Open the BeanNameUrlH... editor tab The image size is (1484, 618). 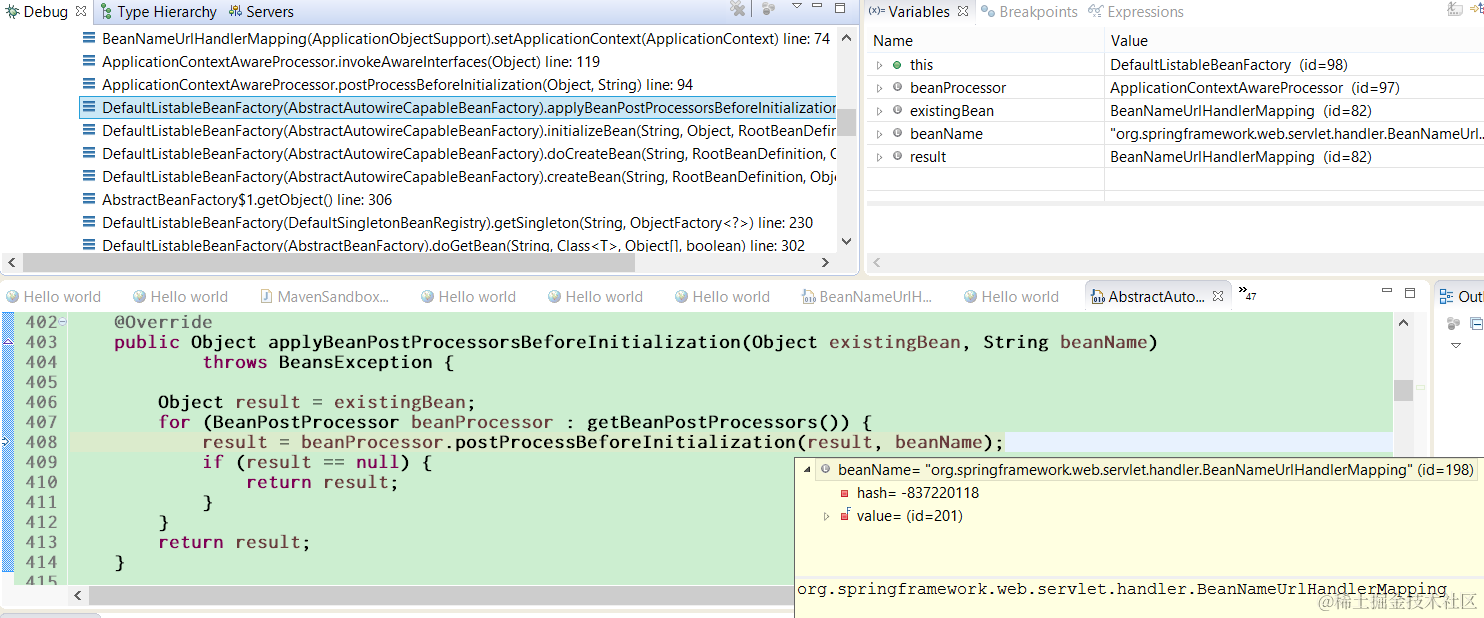(867, 297)
